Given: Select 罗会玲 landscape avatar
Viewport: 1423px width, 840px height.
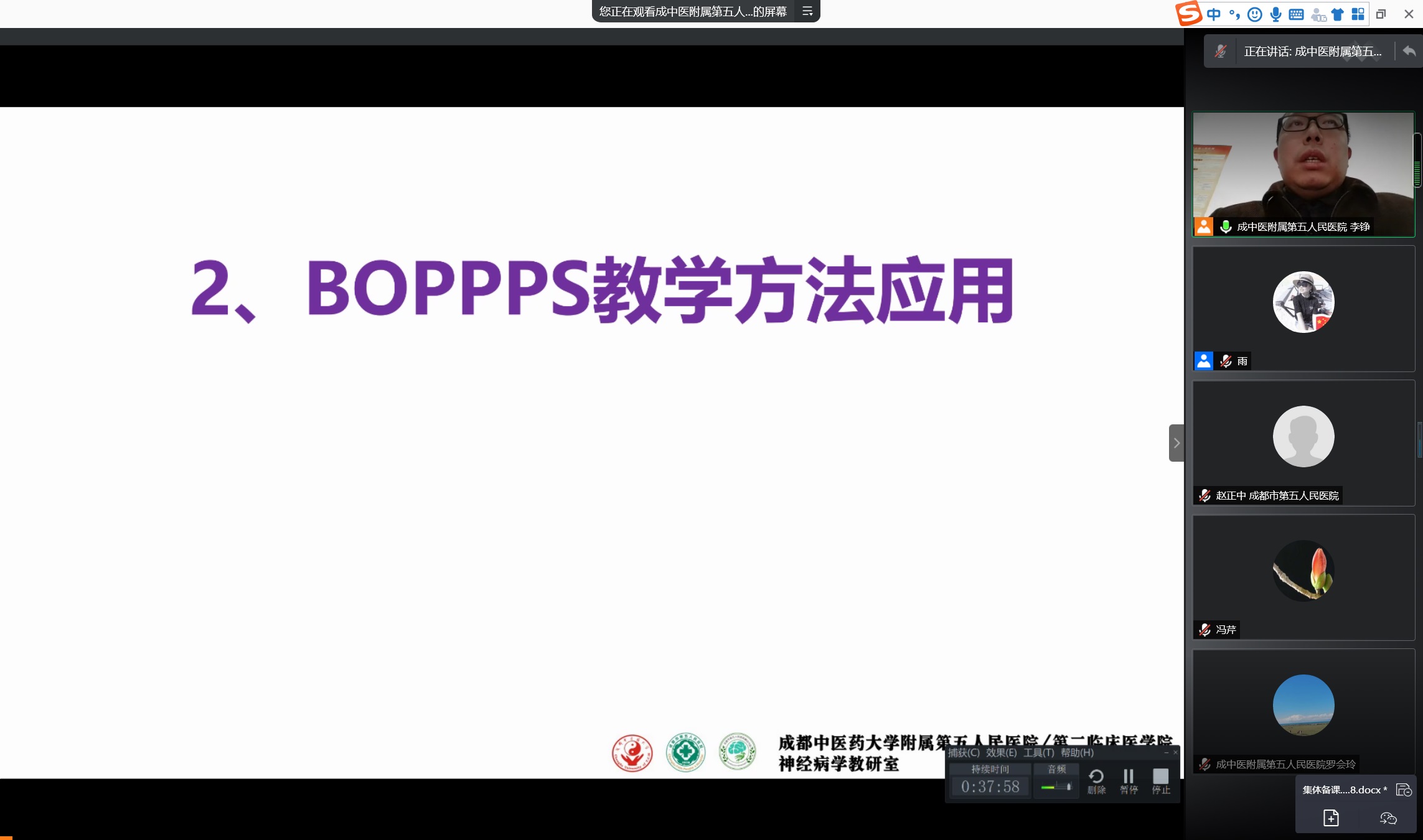Looking at the screenshot, I should (1303, 705).
